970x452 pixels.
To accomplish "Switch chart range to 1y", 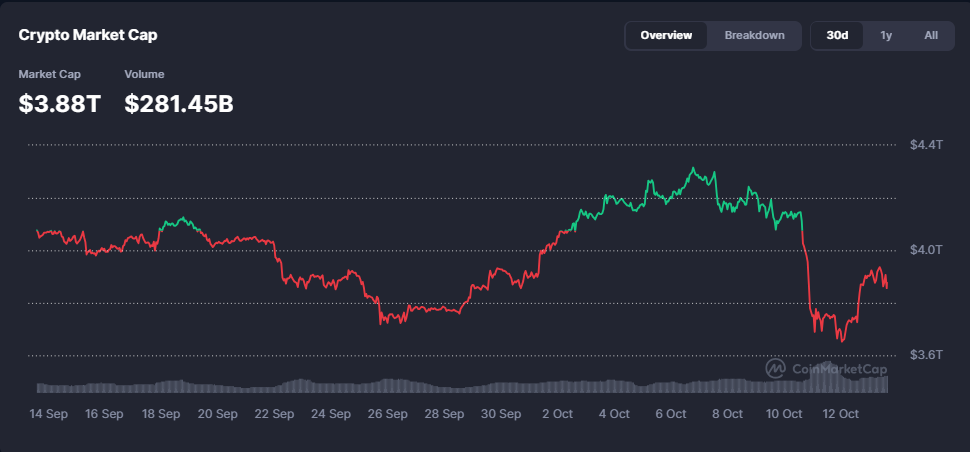I will 886,35.
